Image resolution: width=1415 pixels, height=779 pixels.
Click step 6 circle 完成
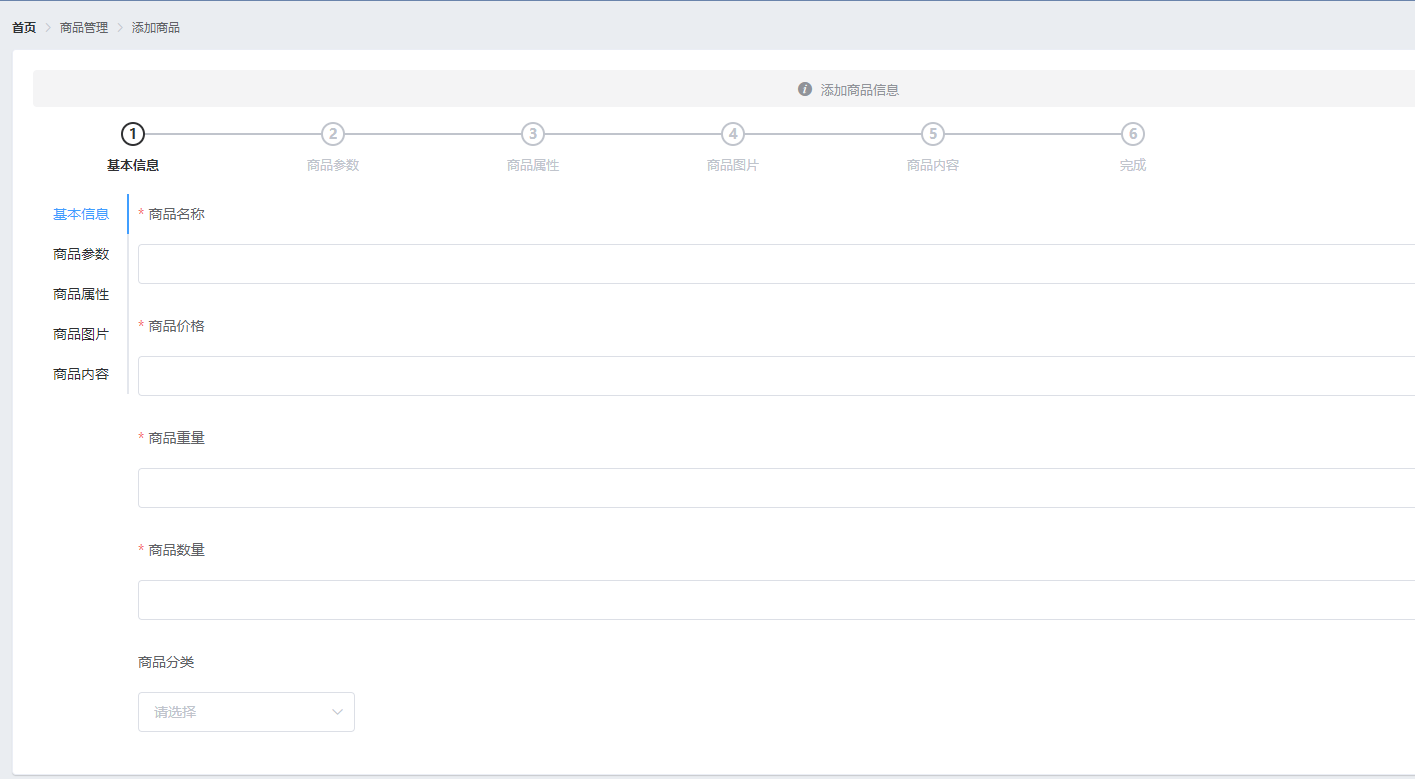1133,134
